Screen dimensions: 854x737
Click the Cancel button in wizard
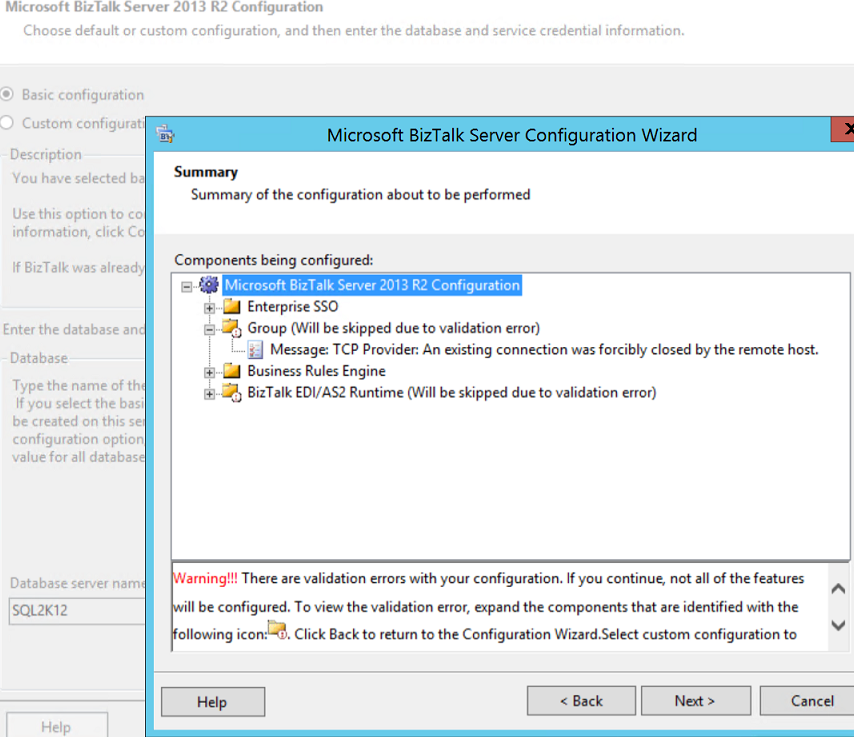[x=809, y=701]
